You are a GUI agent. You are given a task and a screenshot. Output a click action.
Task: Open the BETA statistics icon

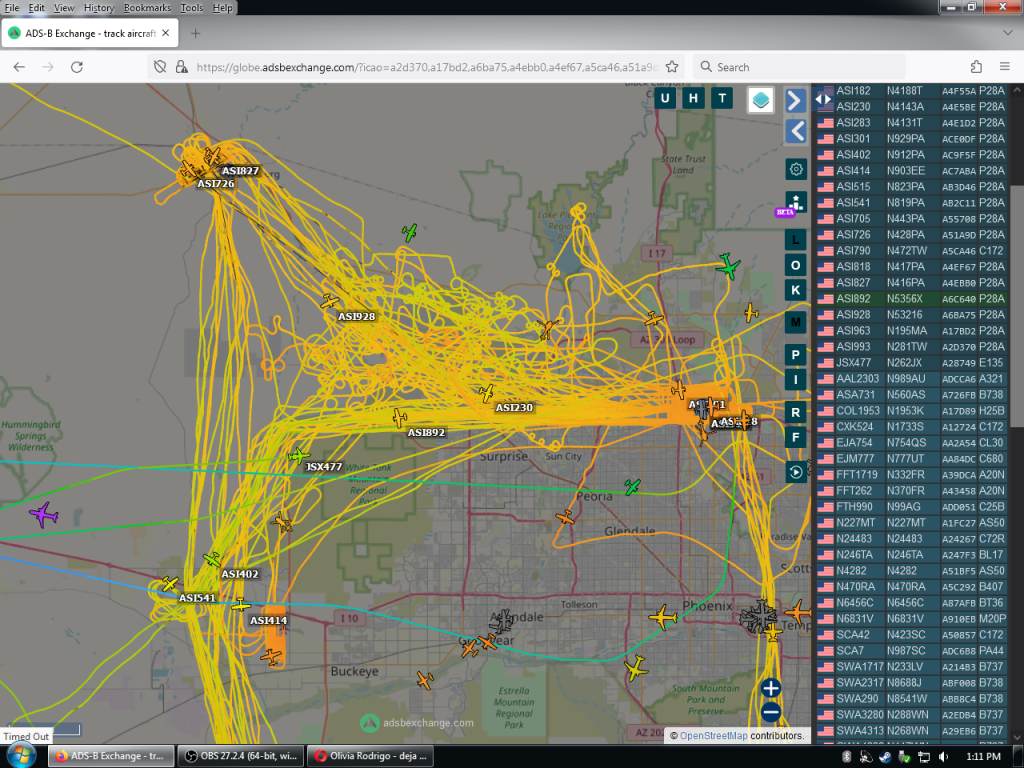(x=795, y=202)
